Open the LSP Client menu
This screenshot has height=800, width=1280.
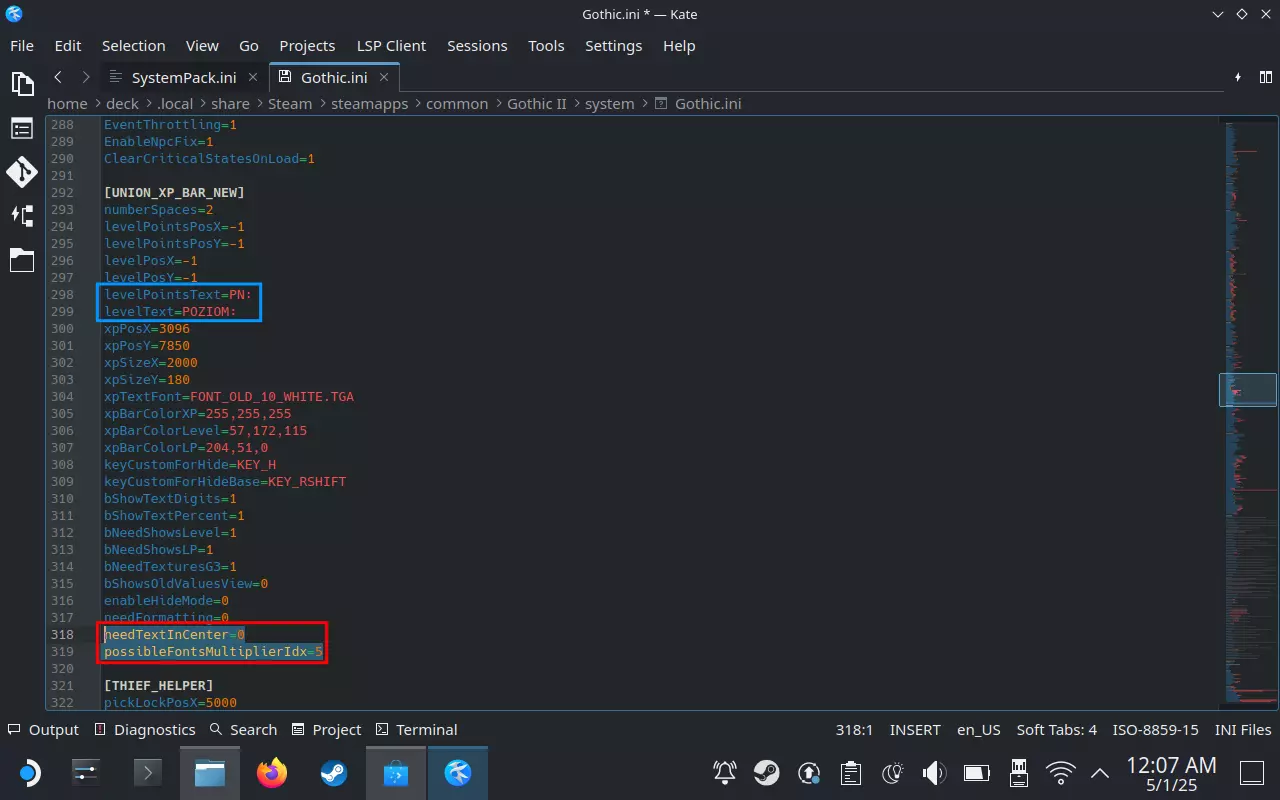pos(391,46)
